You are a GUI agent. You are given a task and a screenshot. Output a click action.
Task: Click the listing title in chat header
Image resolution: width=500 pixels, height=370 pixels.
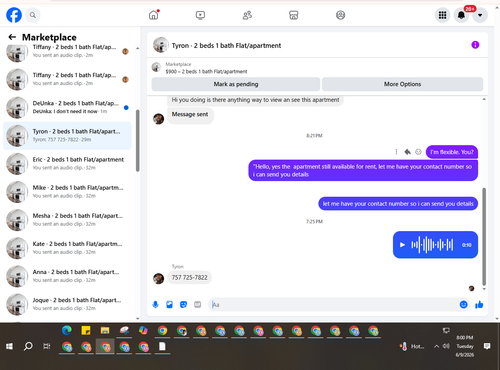coord(226,45)
